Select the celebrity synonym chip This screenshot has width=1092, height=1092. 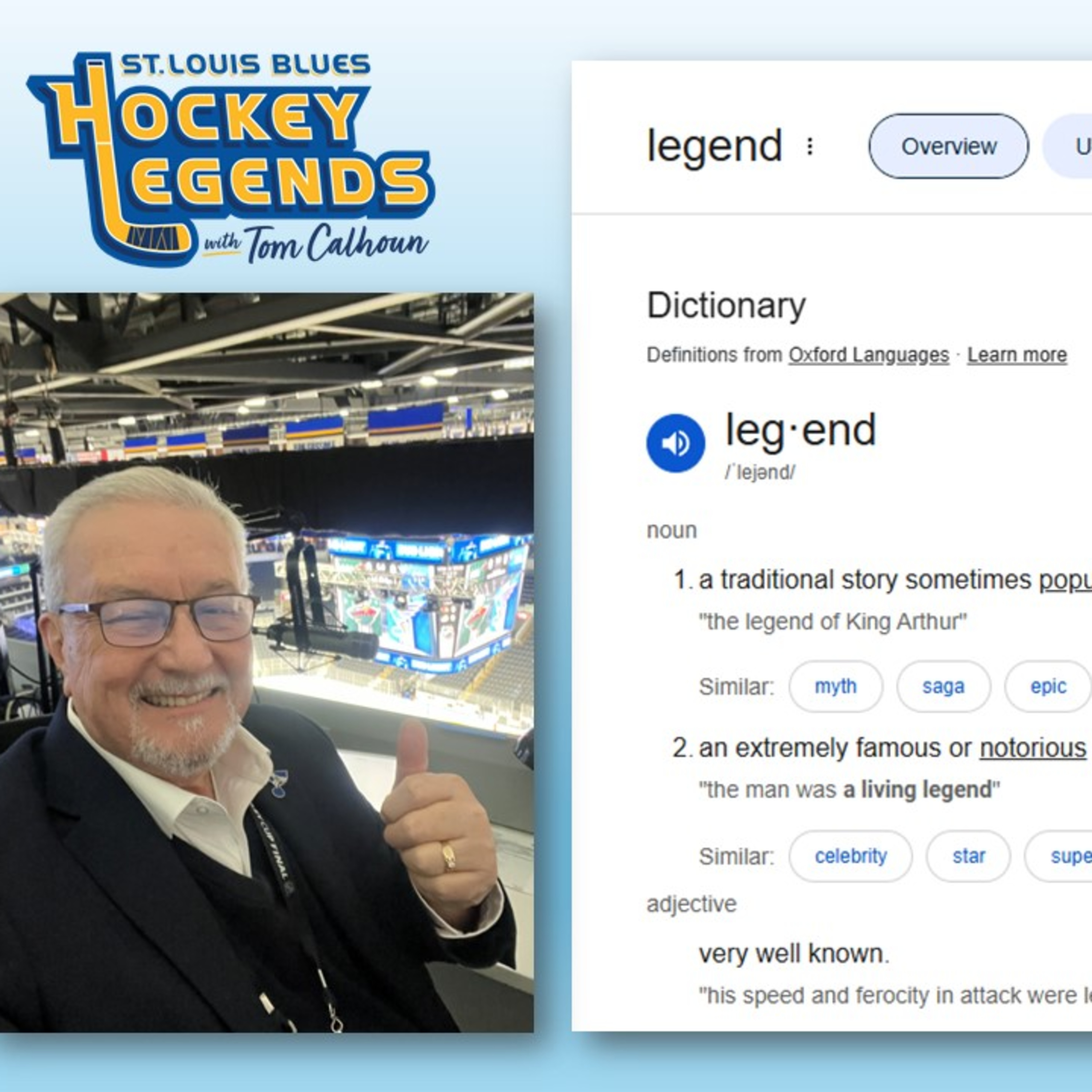851,856
